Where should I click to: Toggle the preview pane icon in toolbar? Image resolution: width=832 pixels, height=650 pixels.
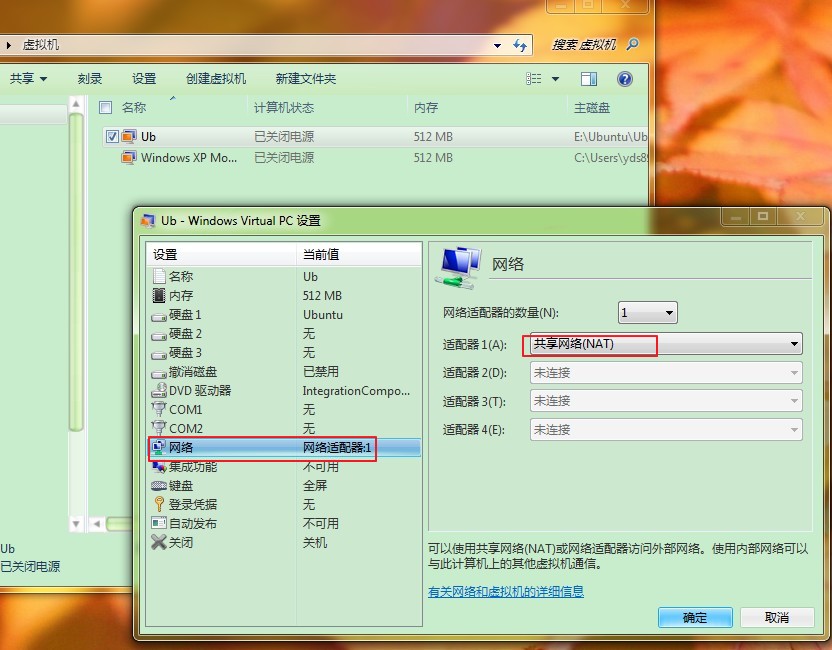(x=588, y=79)
